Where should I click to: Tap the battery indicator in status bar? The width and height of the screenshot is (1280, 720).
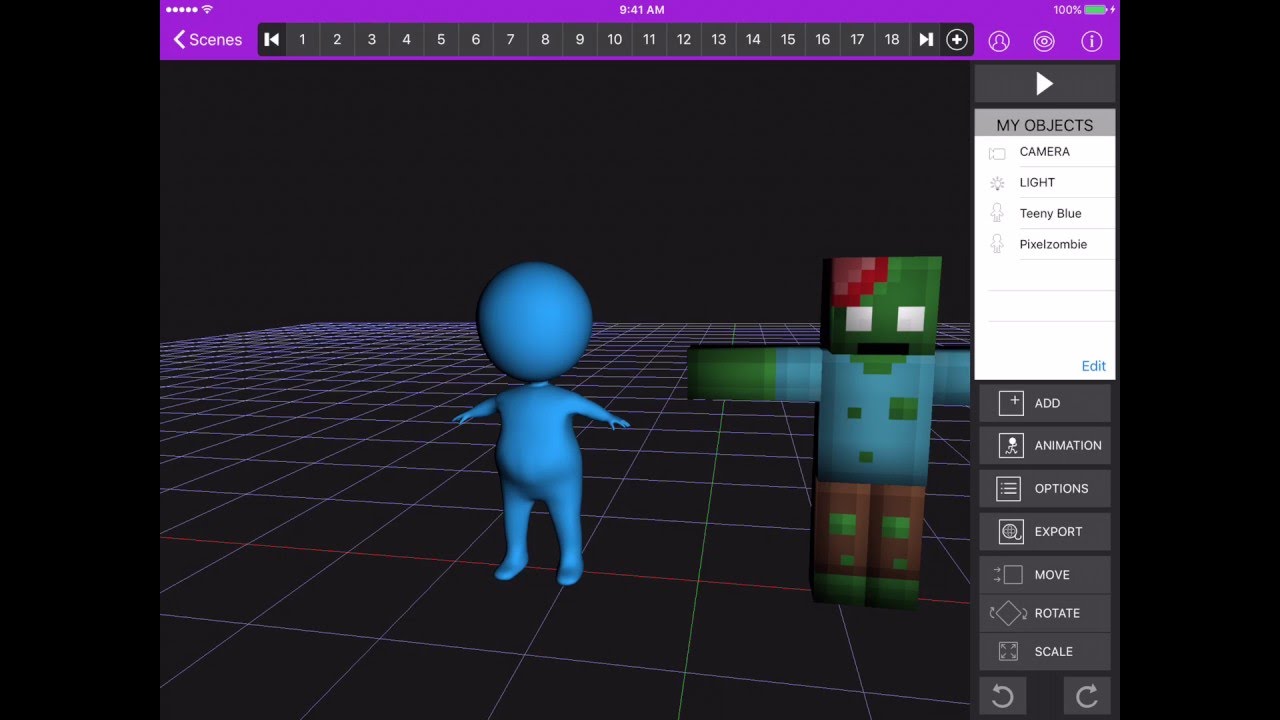pos(1096,9)
